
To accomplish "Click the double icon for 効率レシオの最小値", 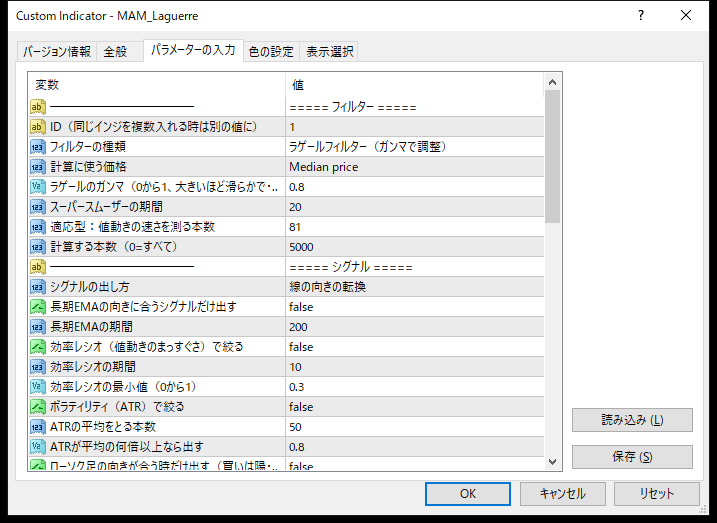I will coord(38,387).
